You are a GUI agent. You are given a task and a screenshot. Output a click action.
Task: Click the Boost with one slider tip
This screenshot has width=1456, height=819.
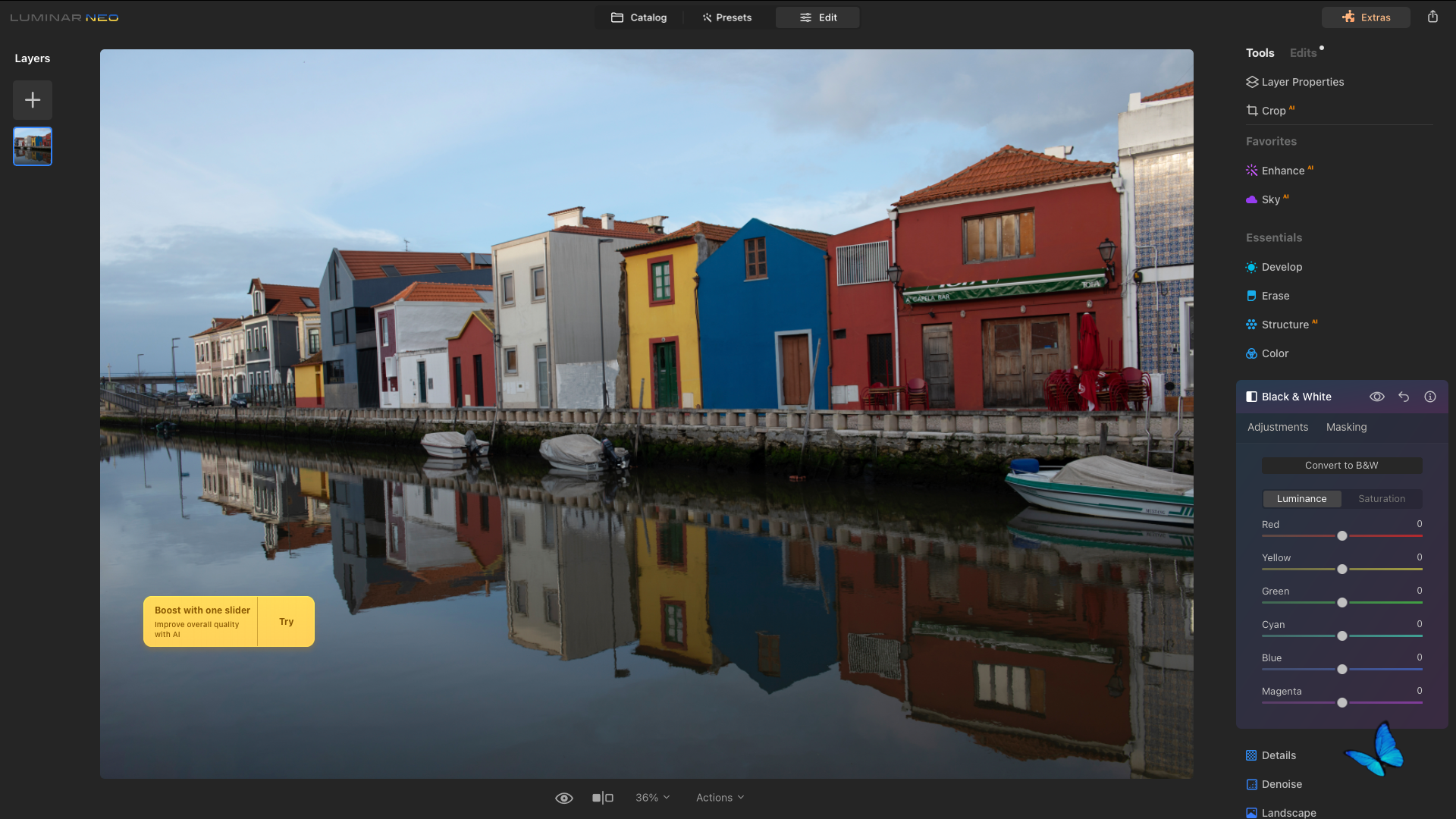[x=202, y=622]
